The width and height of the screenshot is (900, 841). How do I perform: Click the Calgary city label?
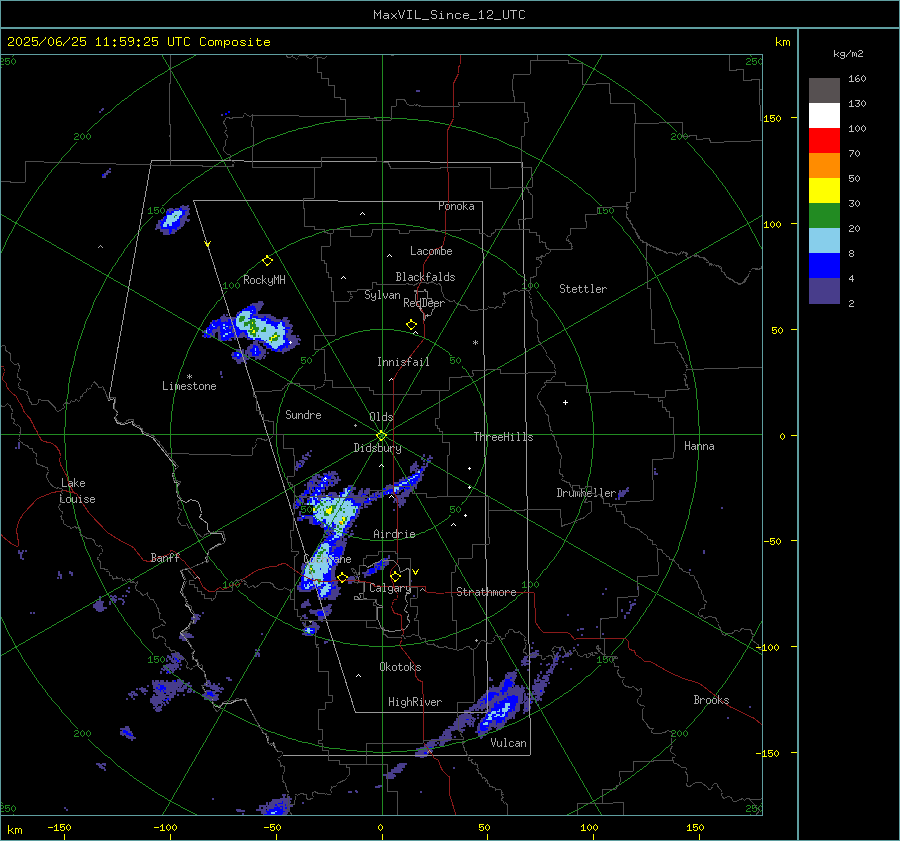tap(390, 588)
